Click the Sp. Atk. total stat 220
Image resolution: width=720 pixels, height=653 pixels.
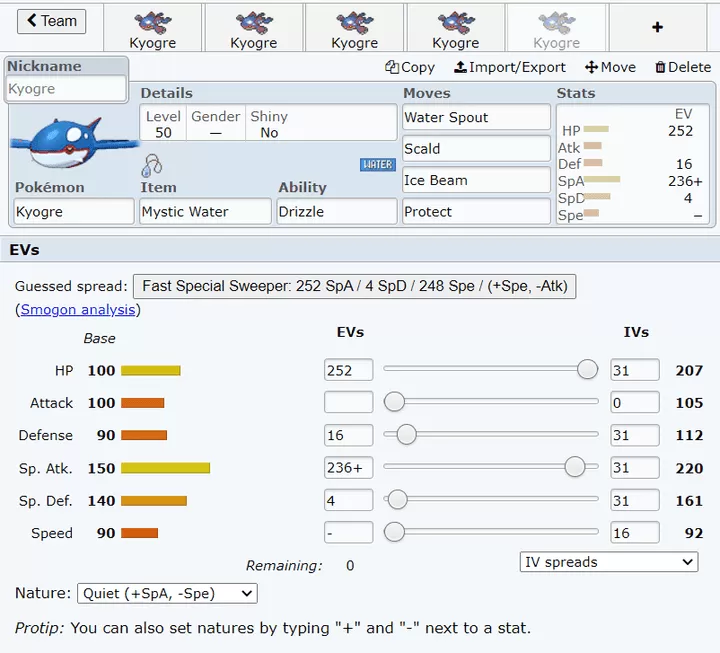pyautogui.click(x=689, y=468)
